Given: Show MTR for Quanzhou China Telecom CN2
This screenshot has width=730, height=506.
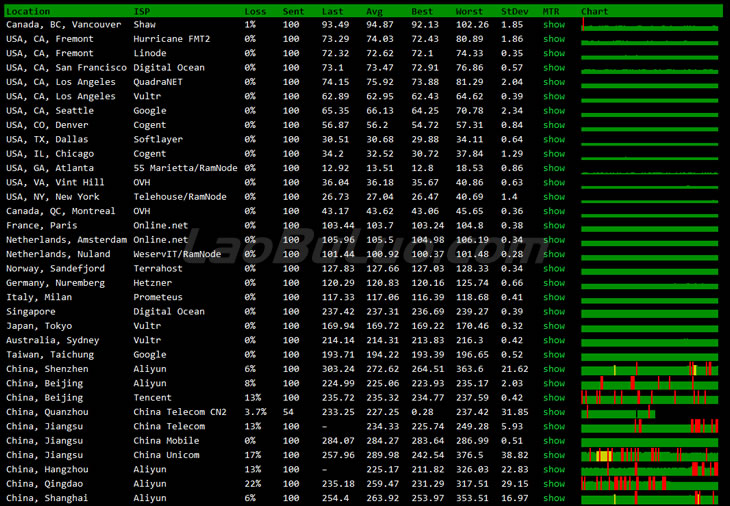Looking at the screenshot, I should click(x=554, y=412).
